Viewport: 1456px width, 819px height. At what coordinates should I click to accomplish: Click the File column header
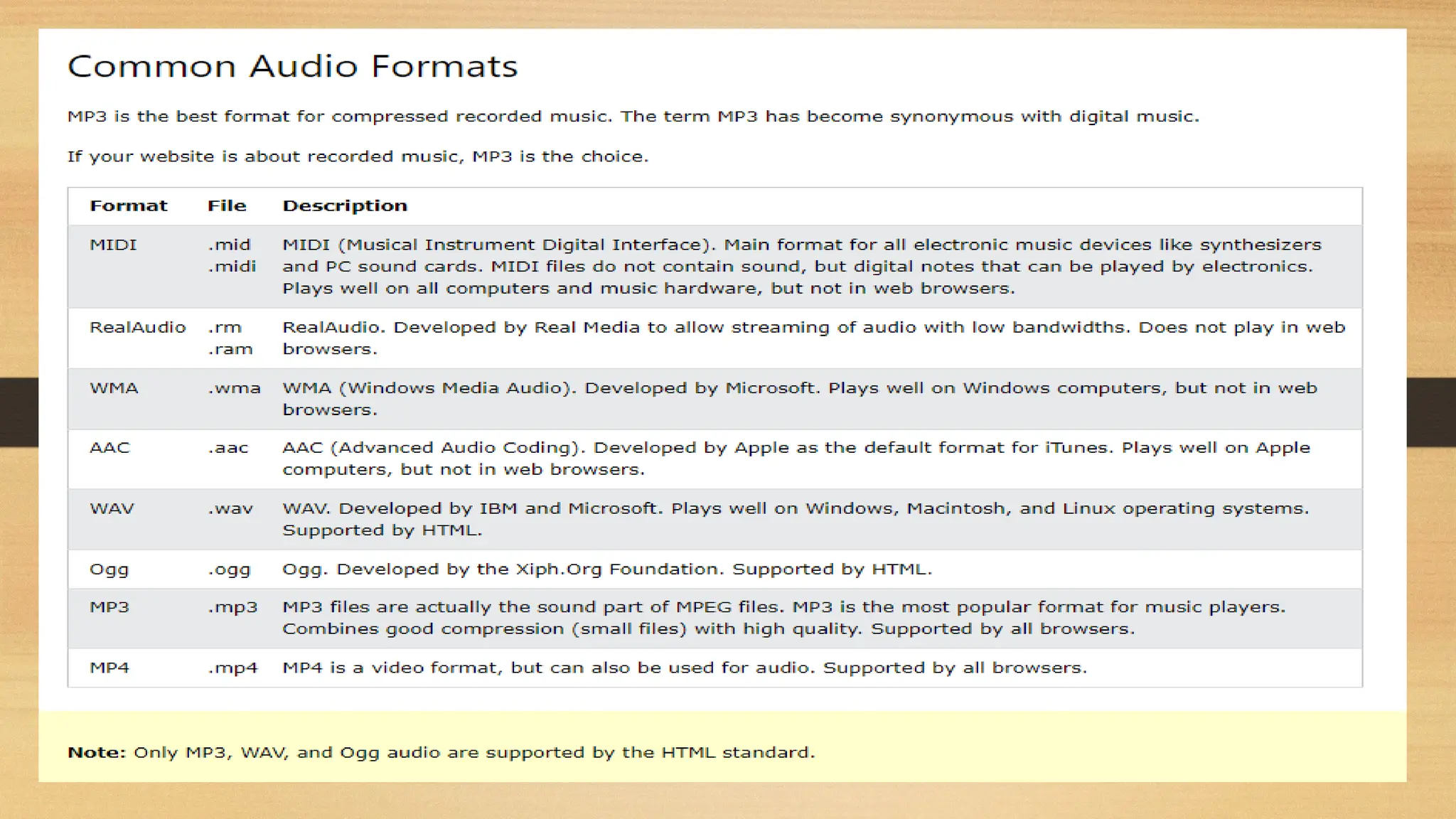click(x=227, y=206)
